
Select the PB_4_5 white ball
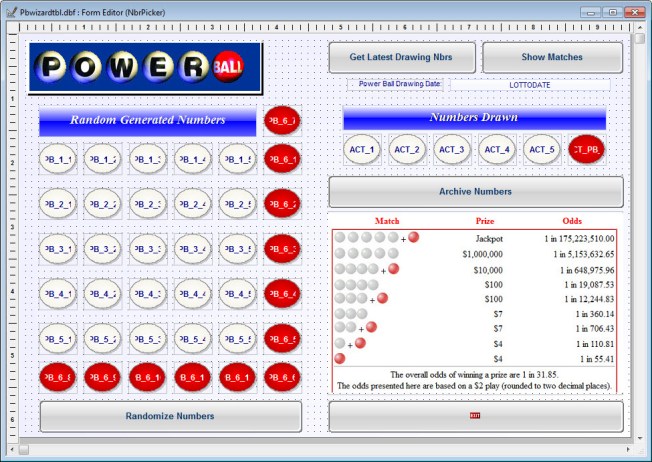coord(237,294)
